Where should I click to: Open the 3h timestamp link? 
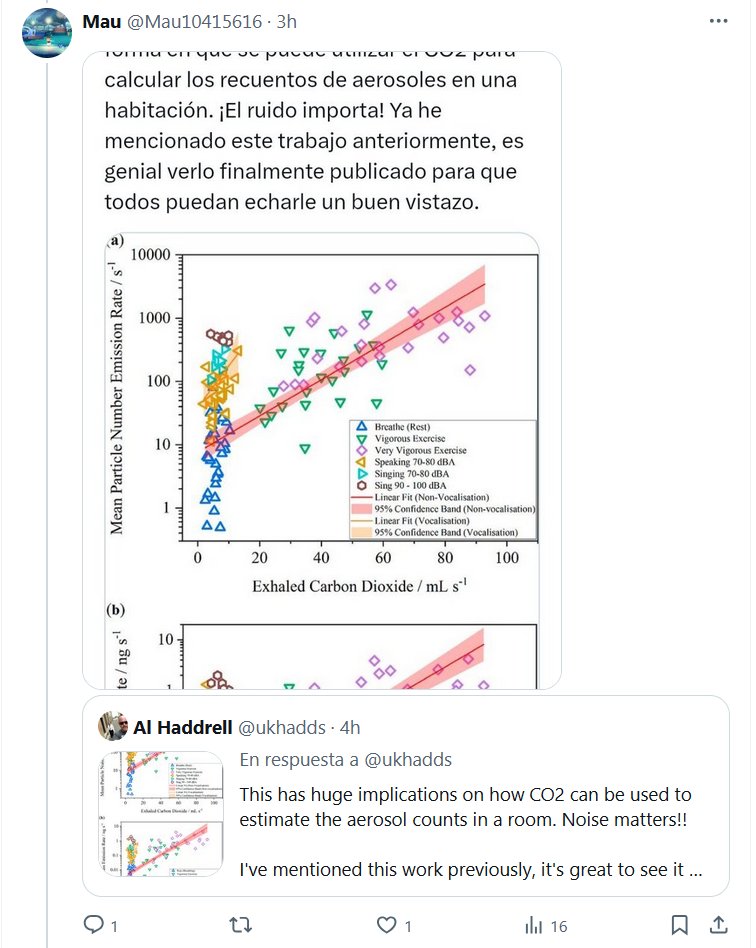(285, 22)
